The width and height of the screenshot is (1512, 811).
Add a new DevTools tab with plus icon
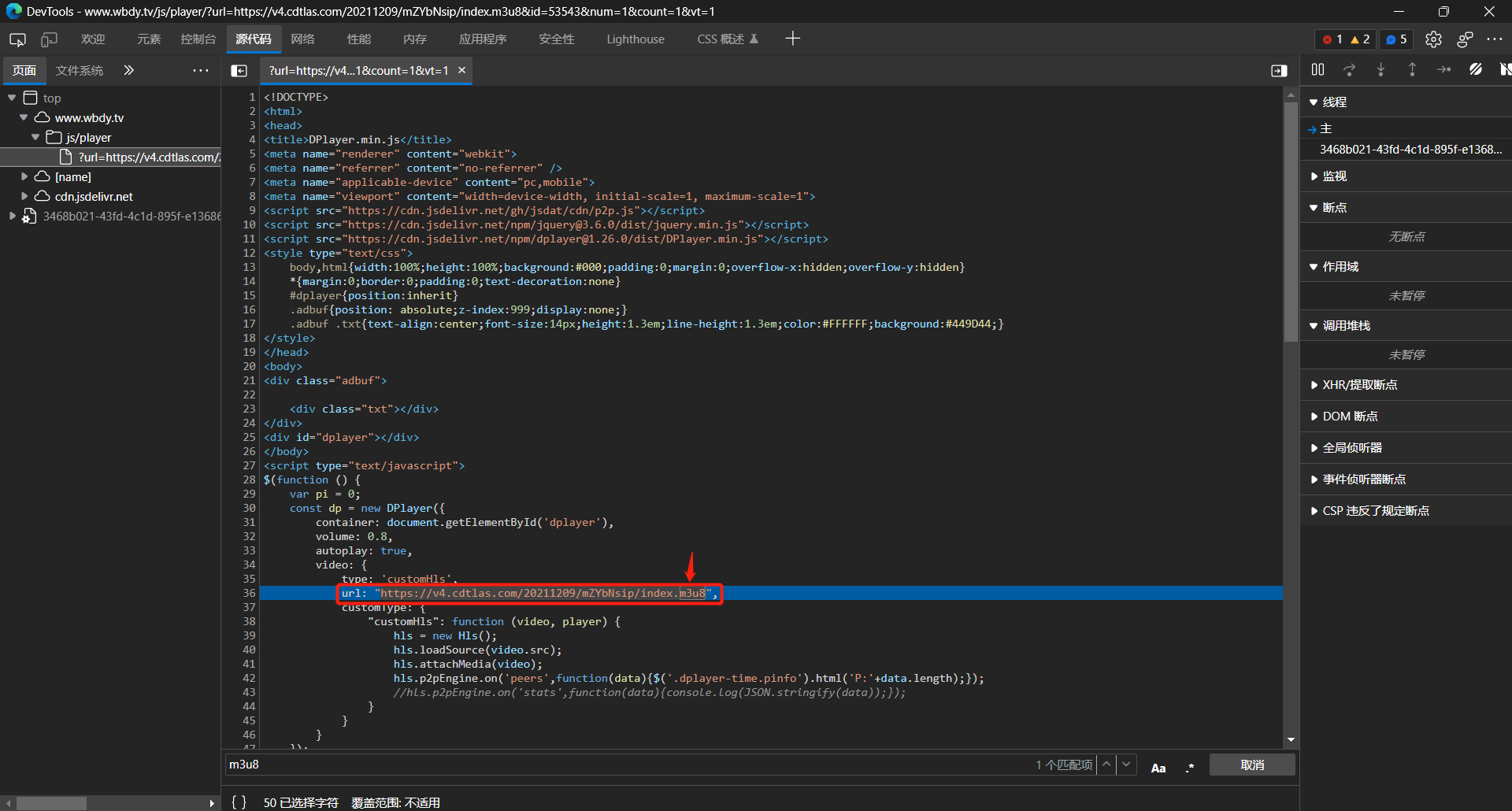[x=792, y=39]
